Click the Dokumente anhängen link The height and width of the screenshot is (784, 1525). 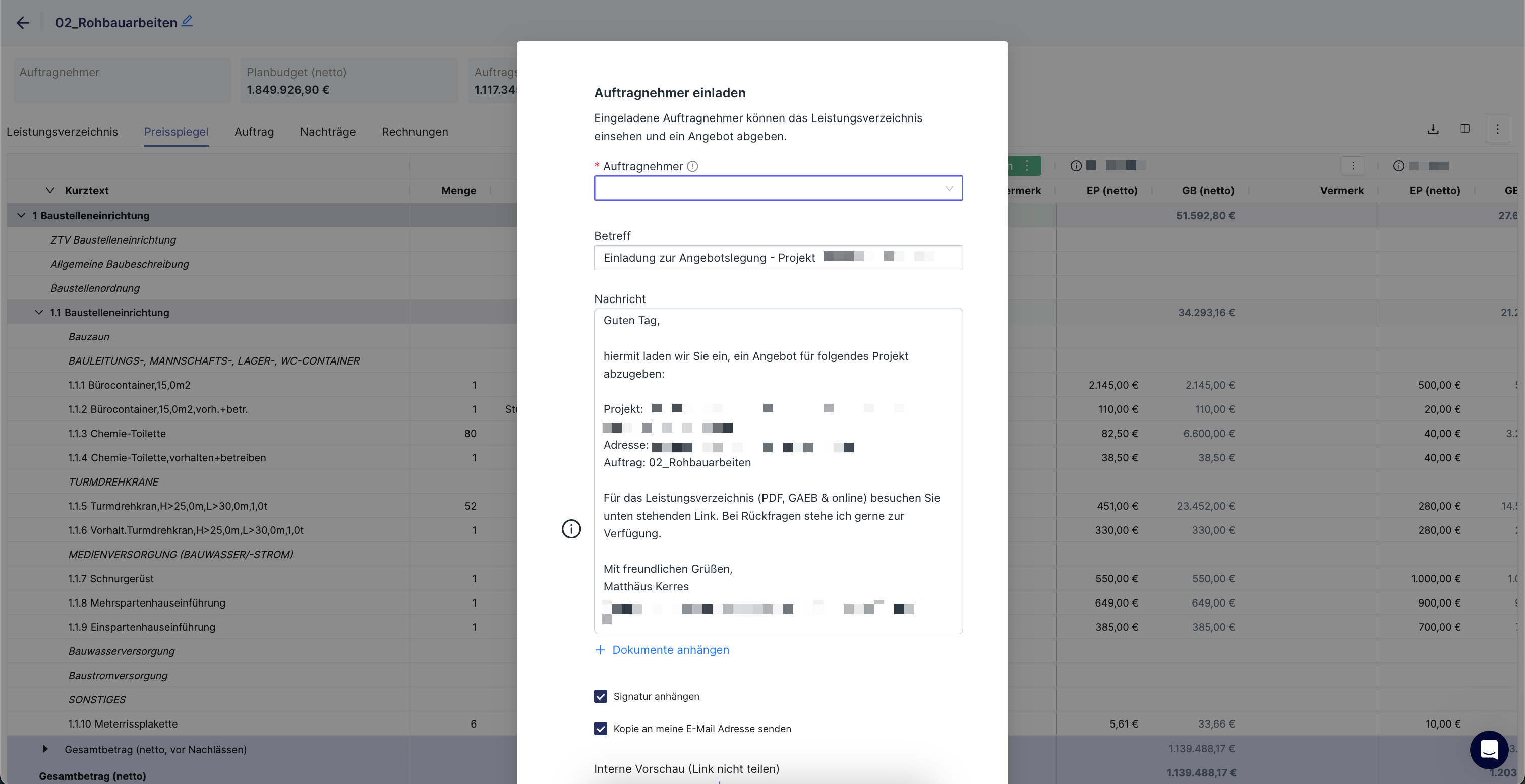coord(661,650)
